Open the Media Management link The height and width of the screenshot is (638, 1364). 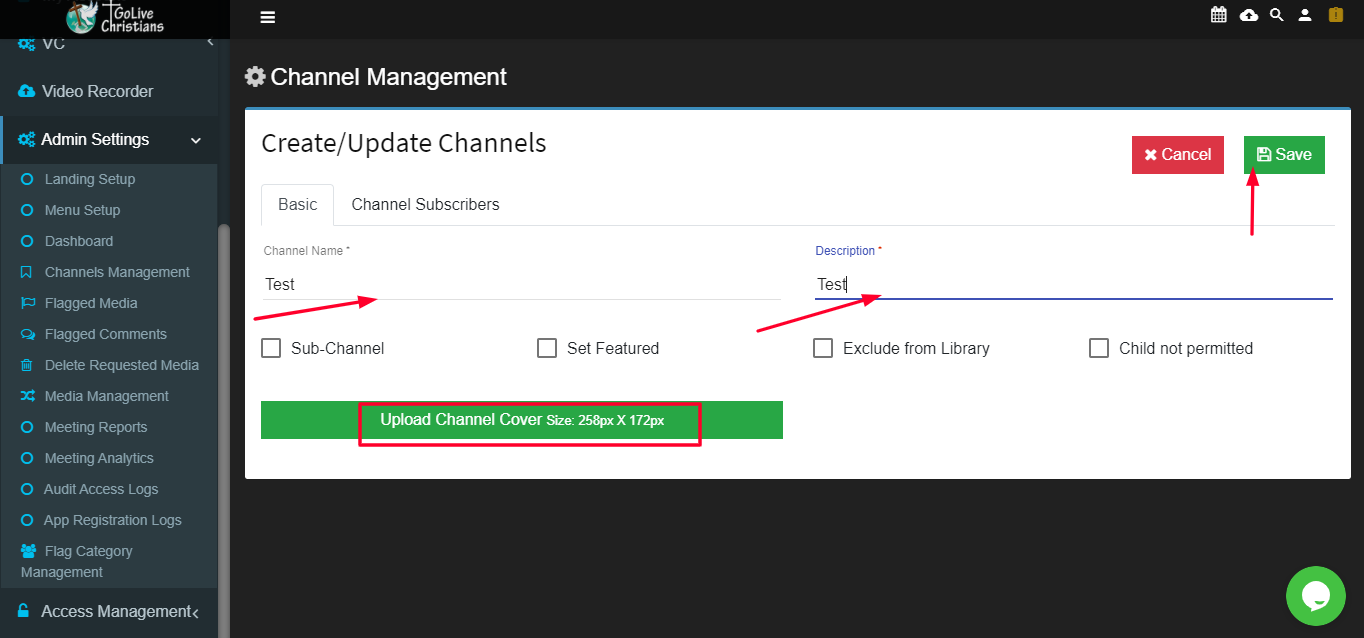click(107, 396)
